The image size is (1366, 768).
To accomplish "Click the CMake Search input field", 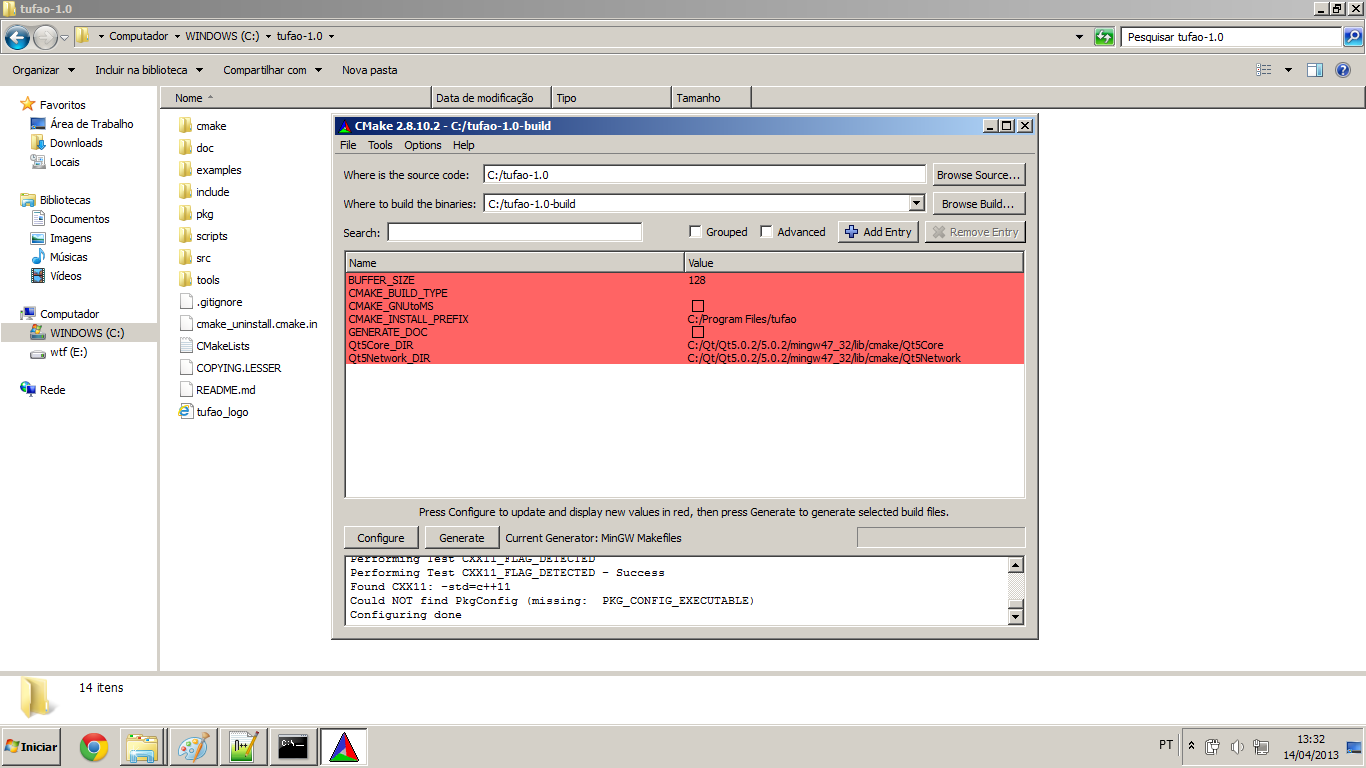I will (514, 232).
